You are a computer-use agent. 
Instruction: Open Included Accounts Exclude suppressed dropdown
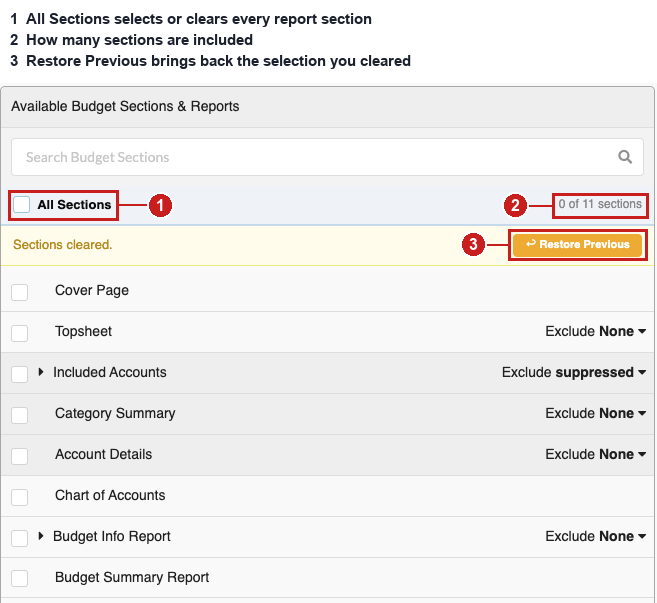click(x=574, y=373)
